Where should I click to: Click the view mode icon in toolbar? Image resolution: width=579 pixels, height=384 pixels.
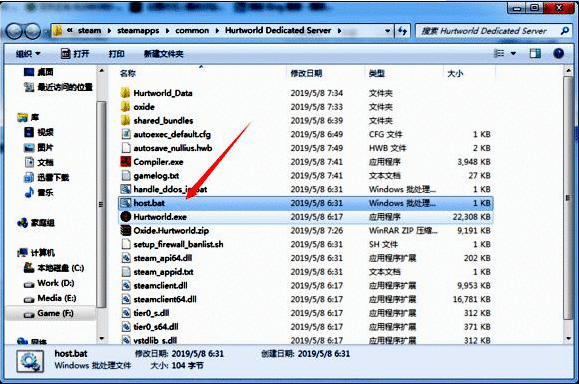tap(499, 54)
